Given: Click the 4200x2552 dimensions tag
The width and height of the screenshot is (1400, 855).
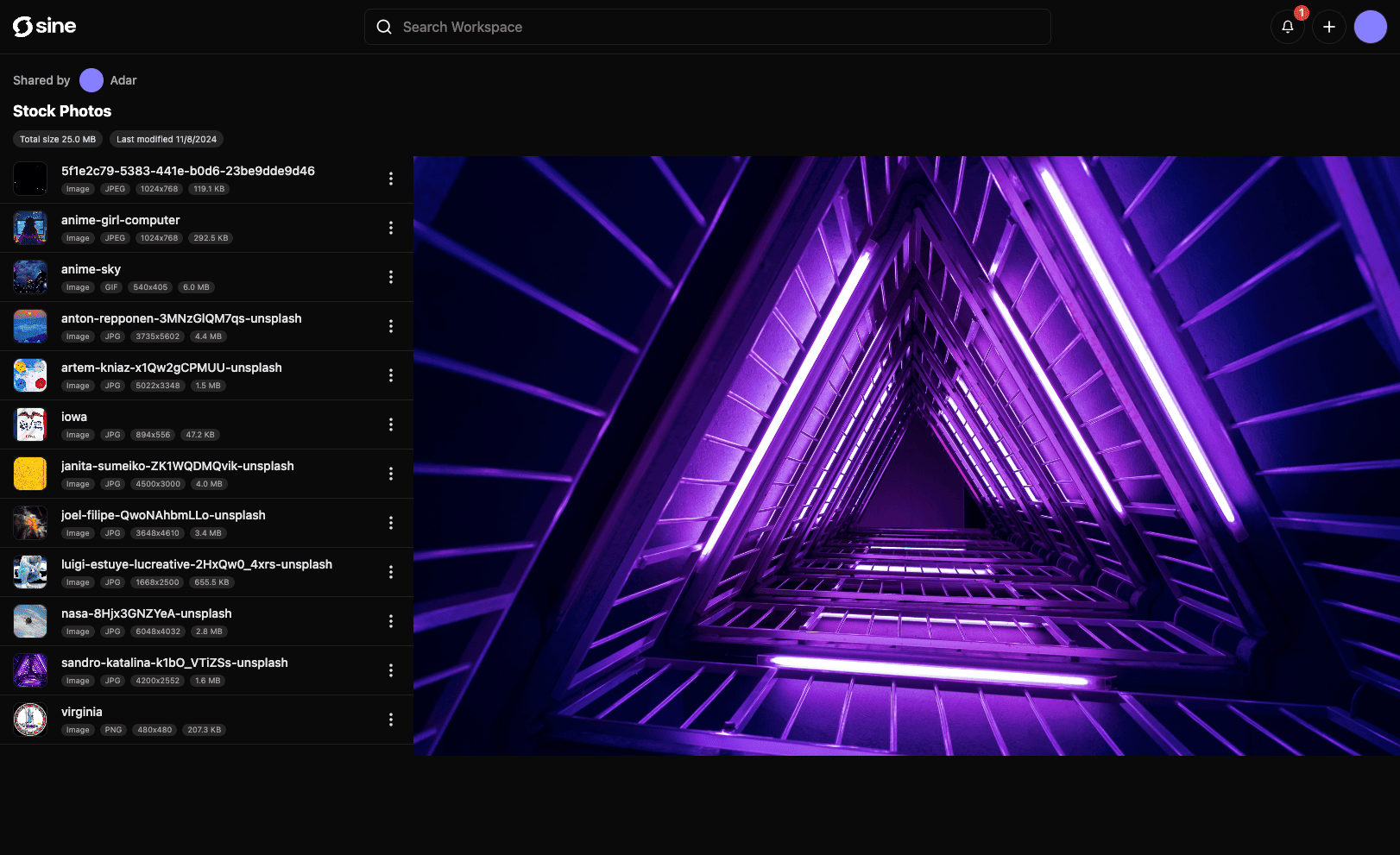Looking at the screenshot, I should pos(158,681).
